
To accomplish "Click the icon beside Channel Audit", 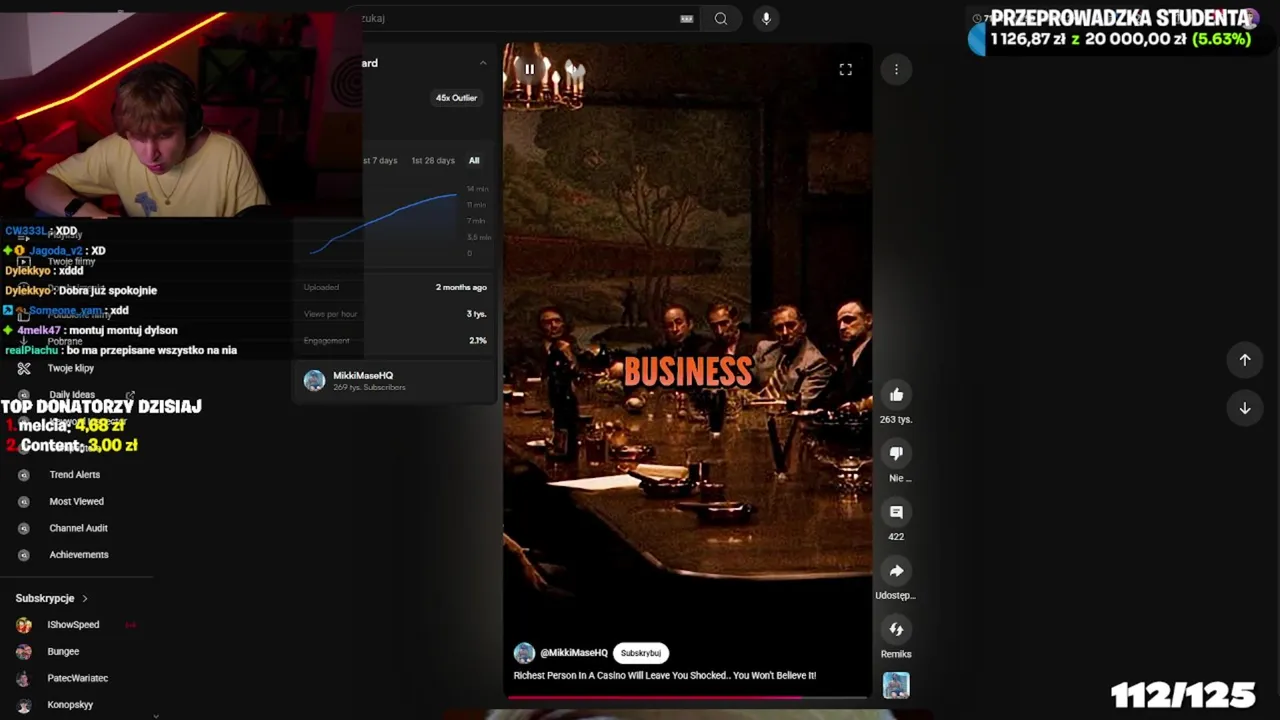I will tap(24, 528).
